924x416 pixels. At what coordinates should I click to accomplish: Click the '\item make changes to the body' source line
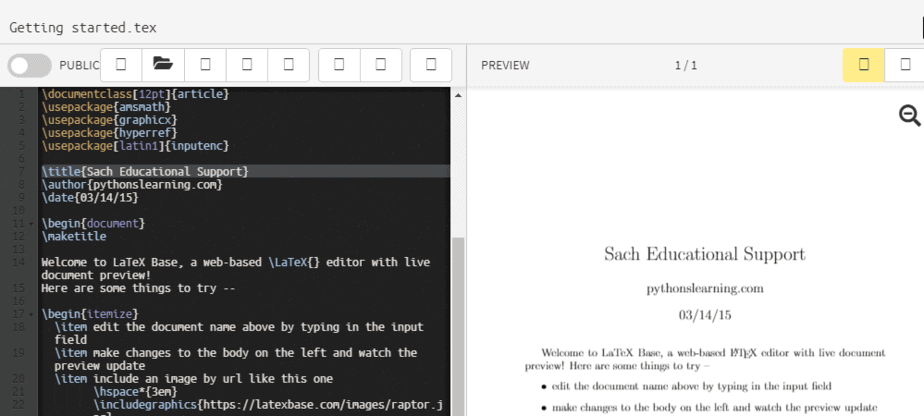coord(236,359)
